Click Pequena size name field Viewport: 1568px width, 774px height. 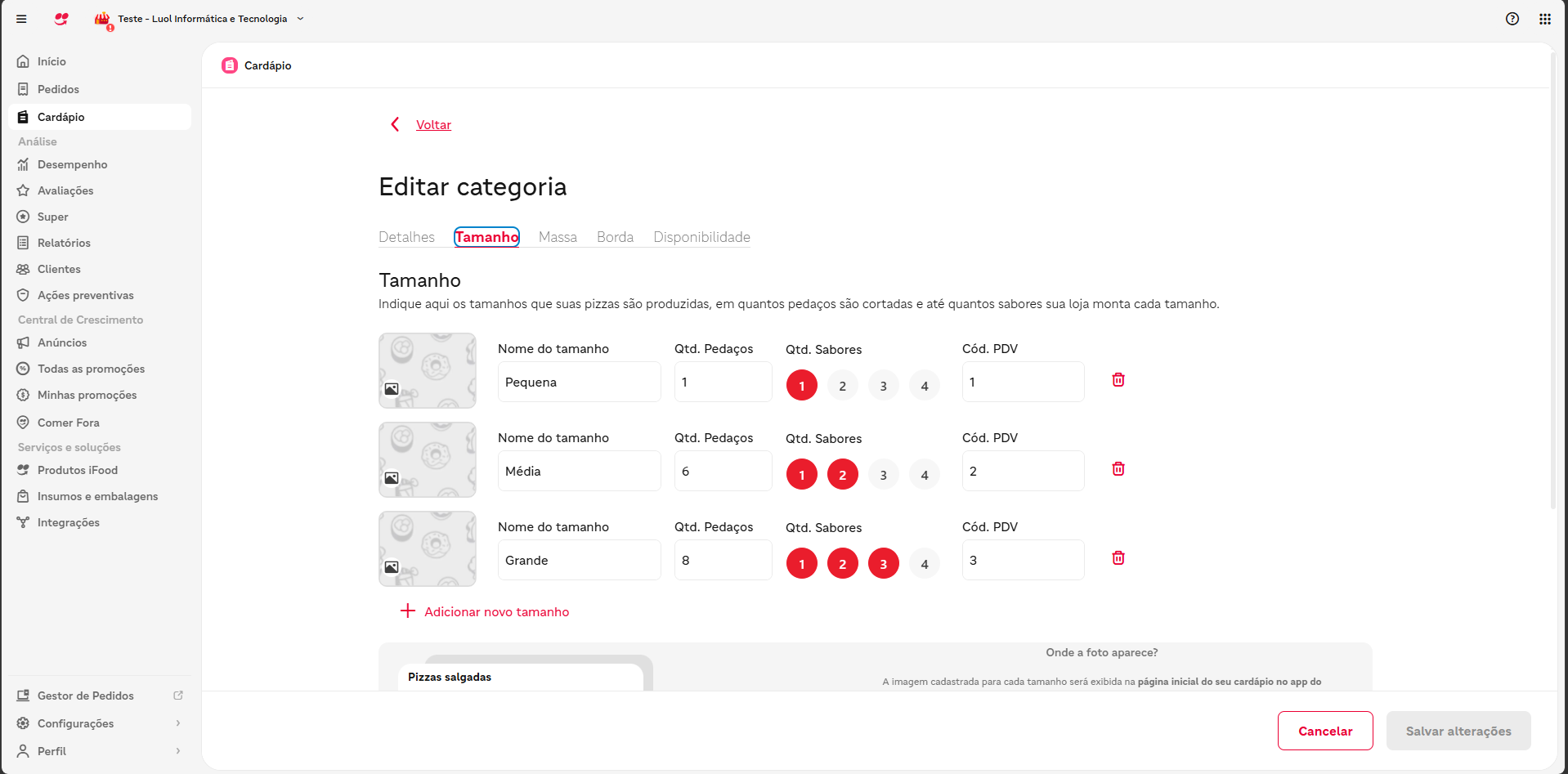point(580,382)
